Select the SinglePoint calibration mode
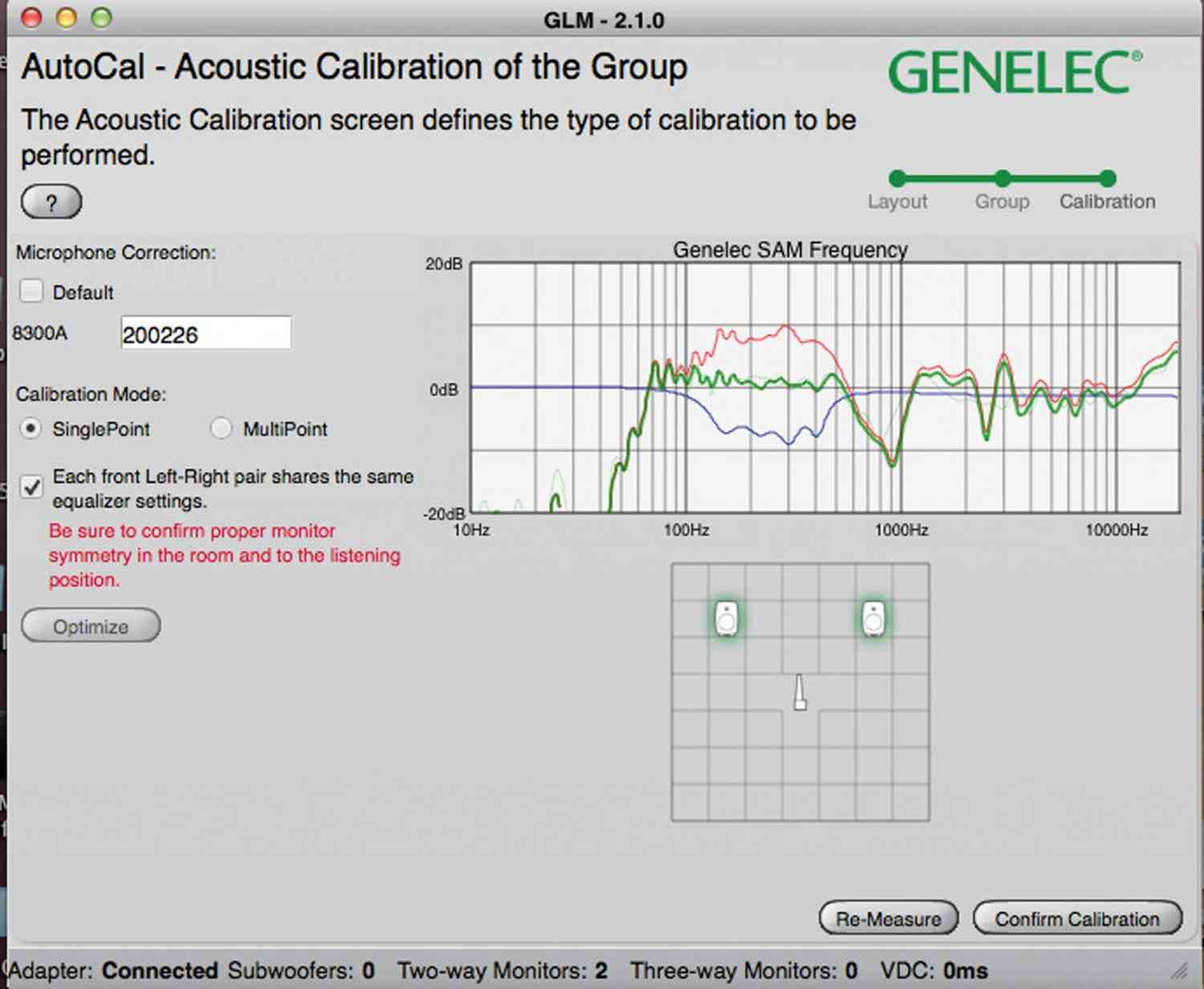Image resolution: width=1204 pixels, height=989 pixels. click(31, 429)
